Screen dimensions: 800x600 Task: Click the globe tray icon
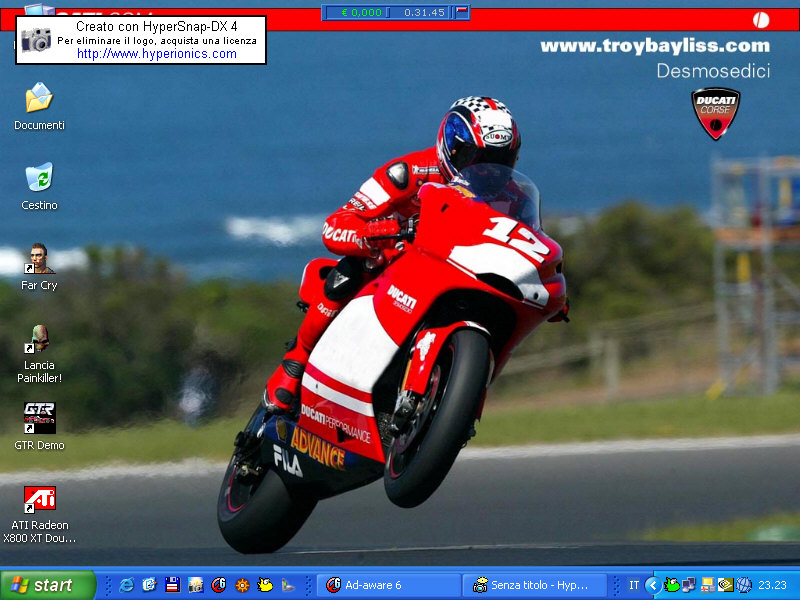pyautogui.click(x=744, y=585)
